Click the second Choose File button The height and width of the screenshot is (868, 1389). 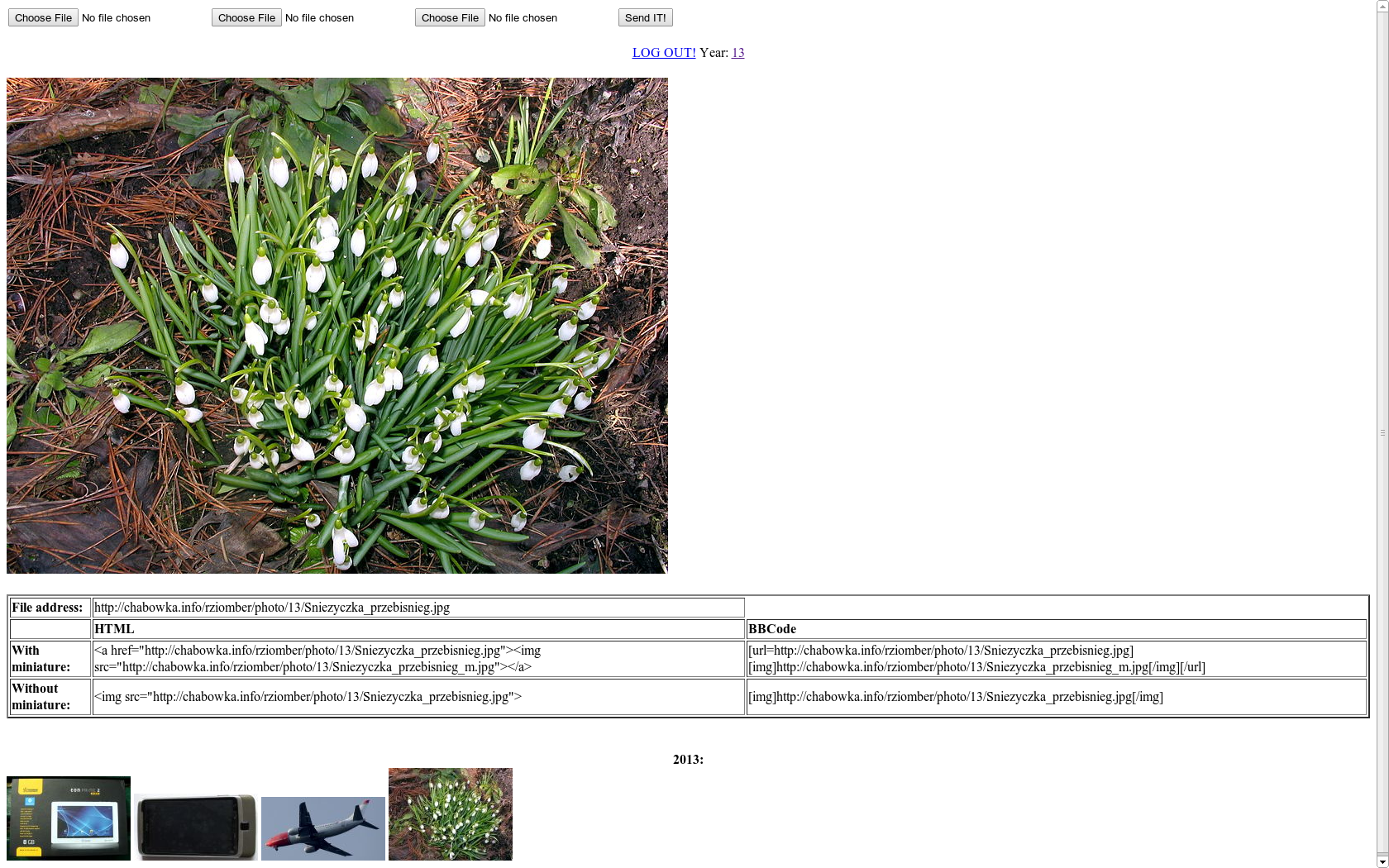click(x=246, y=17)
